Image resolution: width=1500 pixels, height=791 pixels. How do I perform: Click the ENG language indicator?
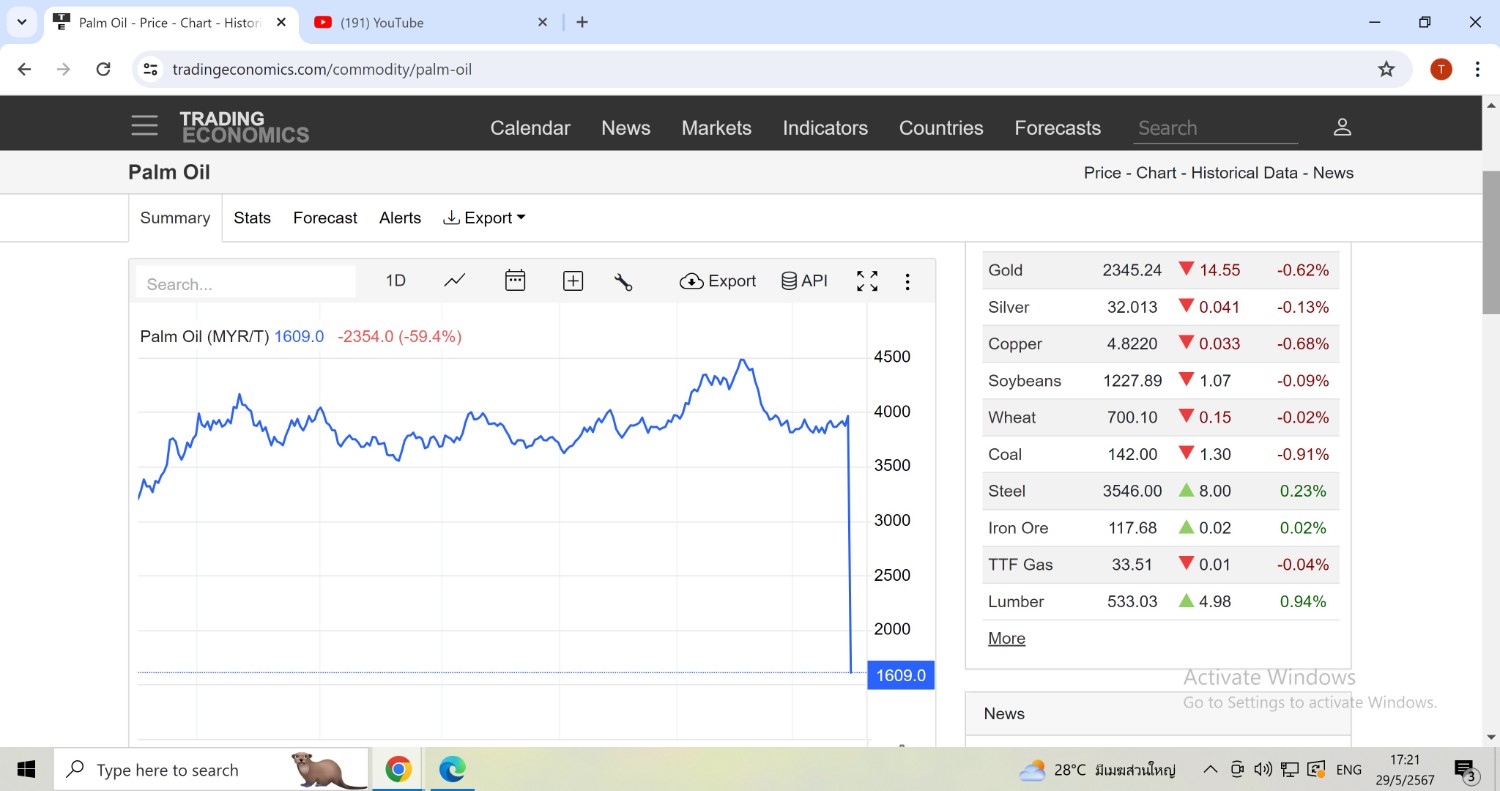pyautogui.click(x=1348, y=769)
